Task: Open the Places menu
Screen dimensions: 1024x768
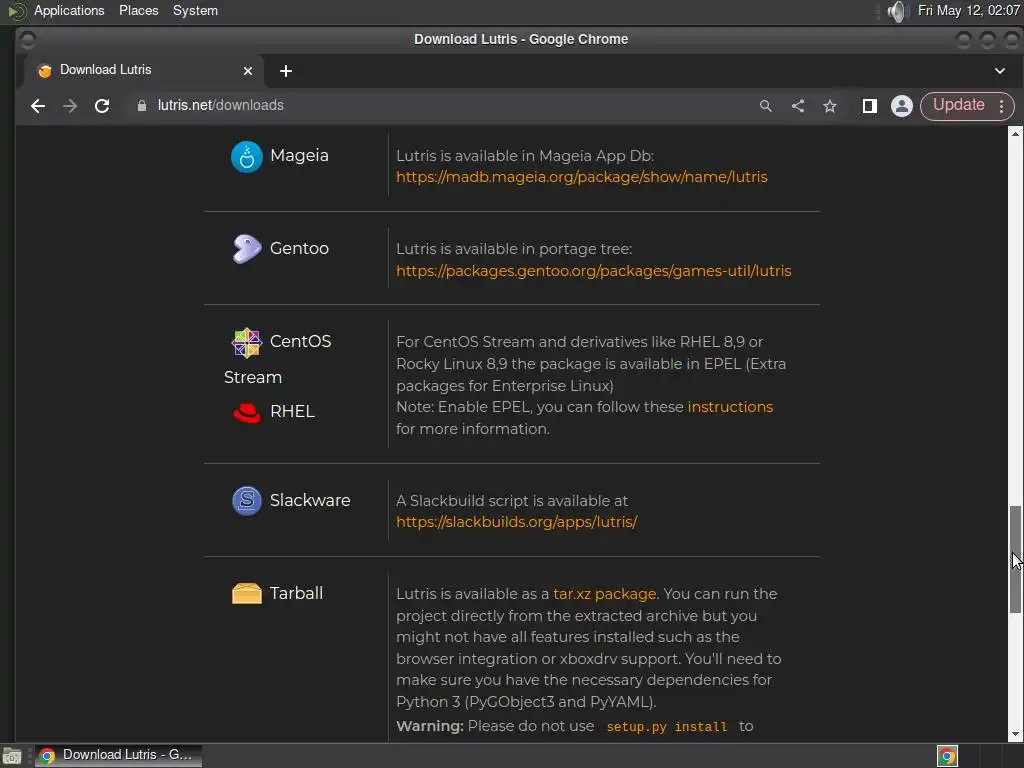Action: [138, 11]
